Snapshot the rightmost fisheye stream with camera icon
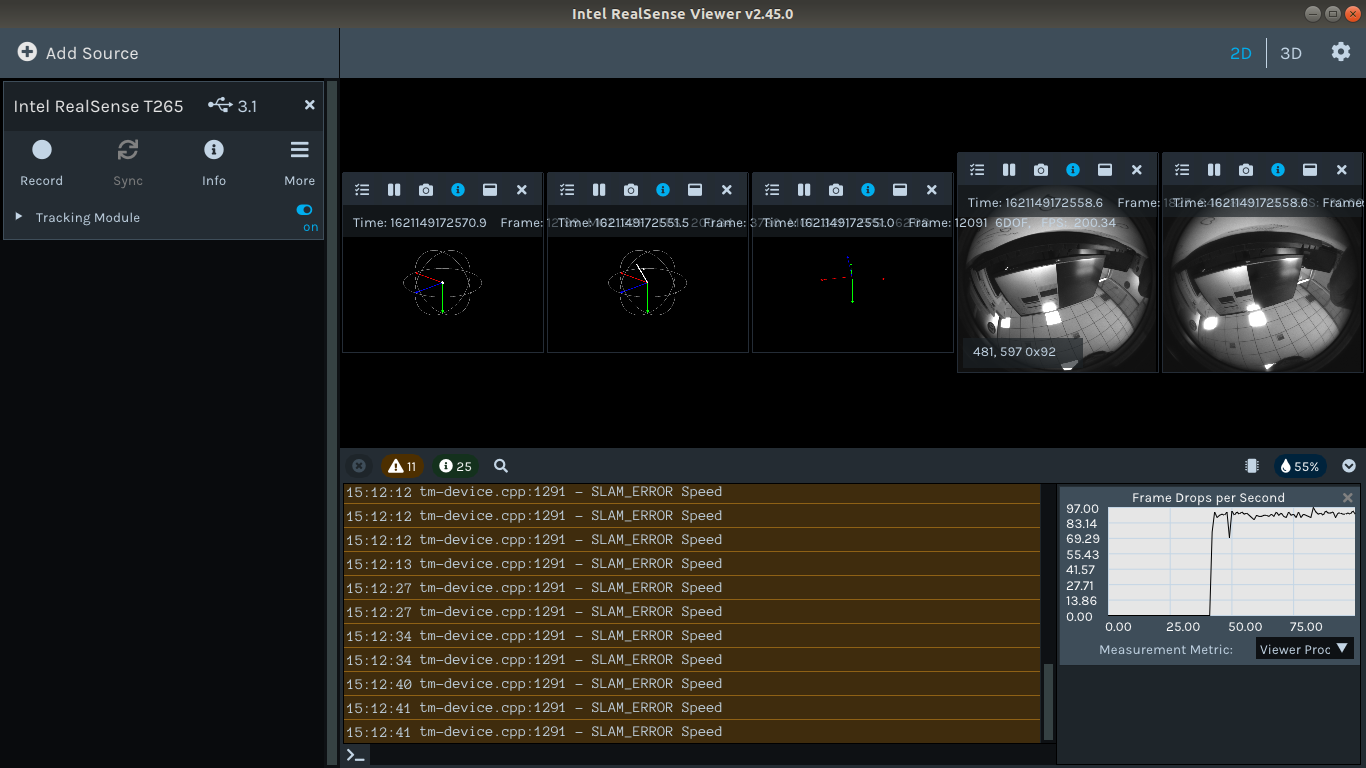The image size is (1366, 768). (1246, 170)
